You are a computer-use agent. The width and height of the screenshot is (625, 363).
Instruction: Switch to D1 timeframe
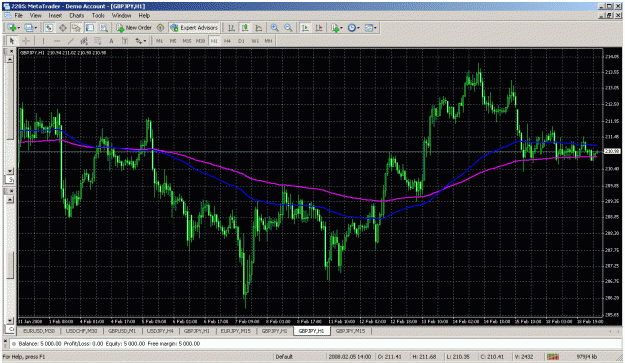pyautogui.click(x=241, y=41)
